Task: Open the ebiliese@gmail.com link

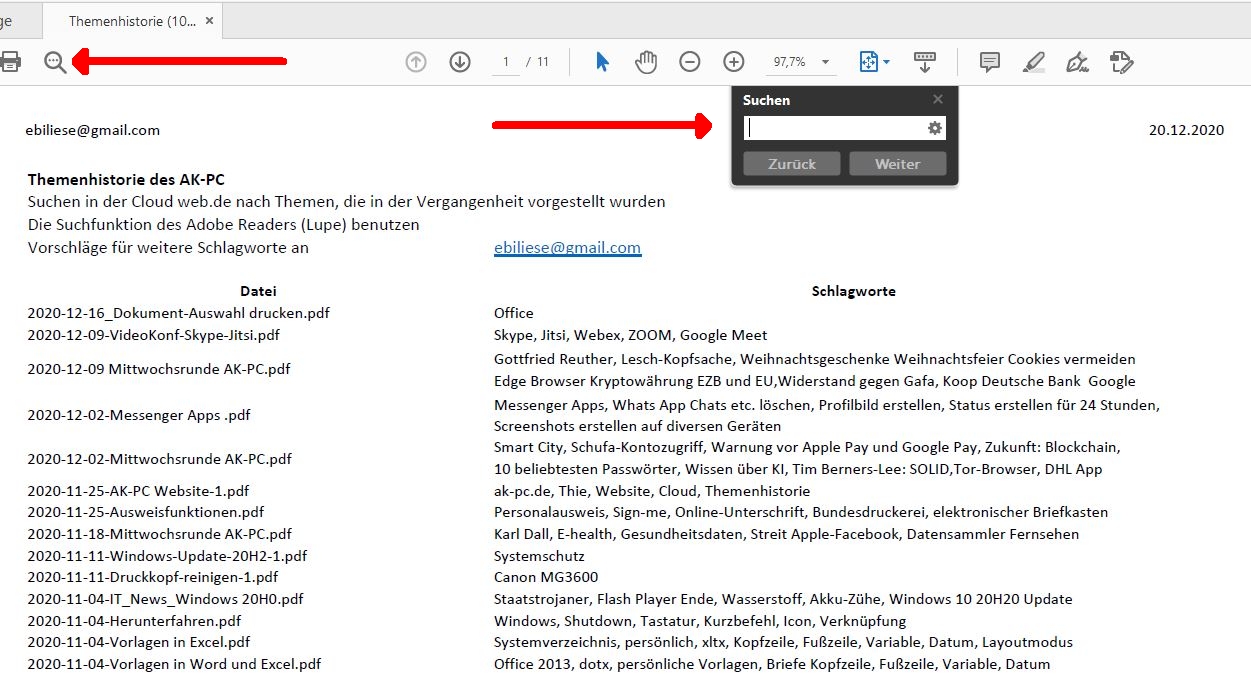Action: (x=567, y=247)
